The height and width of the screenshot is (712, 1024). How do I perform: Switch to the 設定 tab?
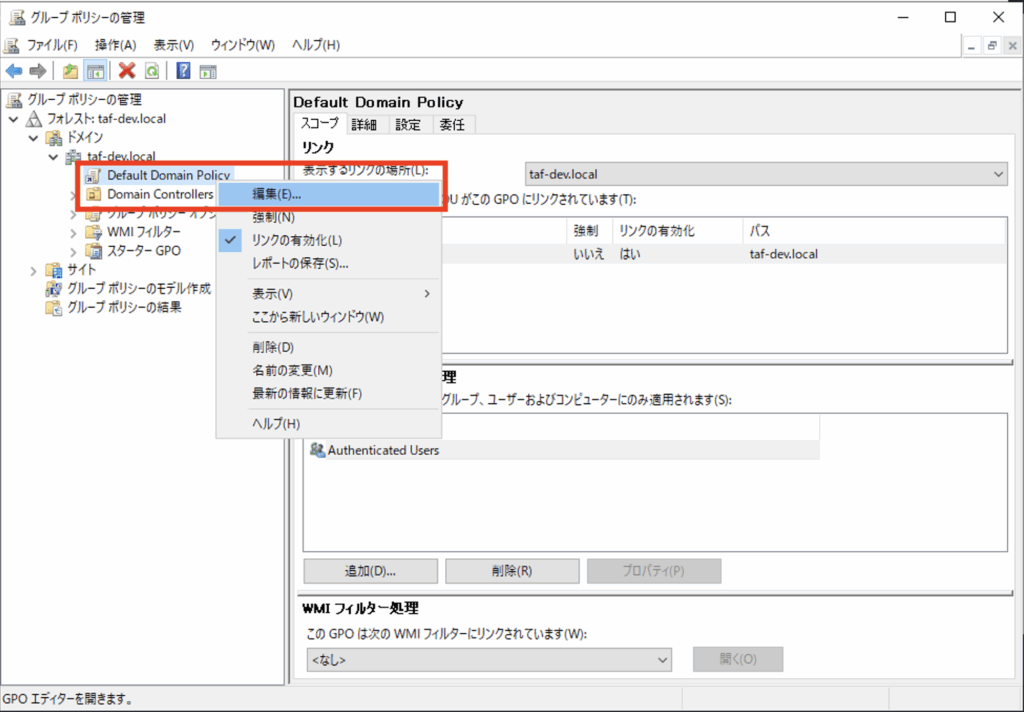click(x=408, y=125)
